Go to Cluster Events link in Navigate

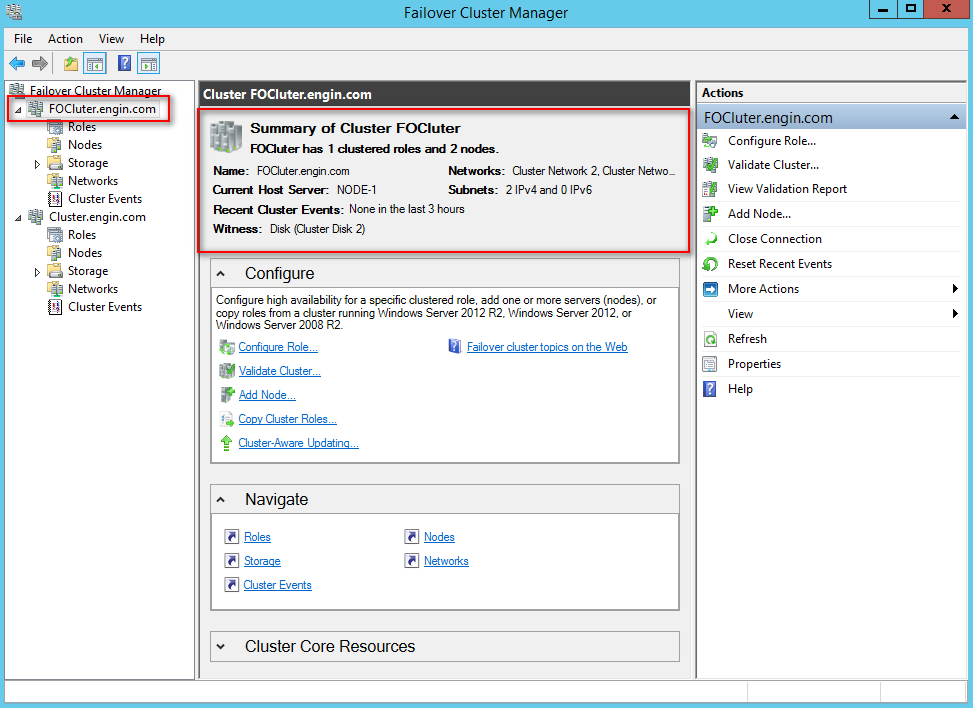[277, 585]
